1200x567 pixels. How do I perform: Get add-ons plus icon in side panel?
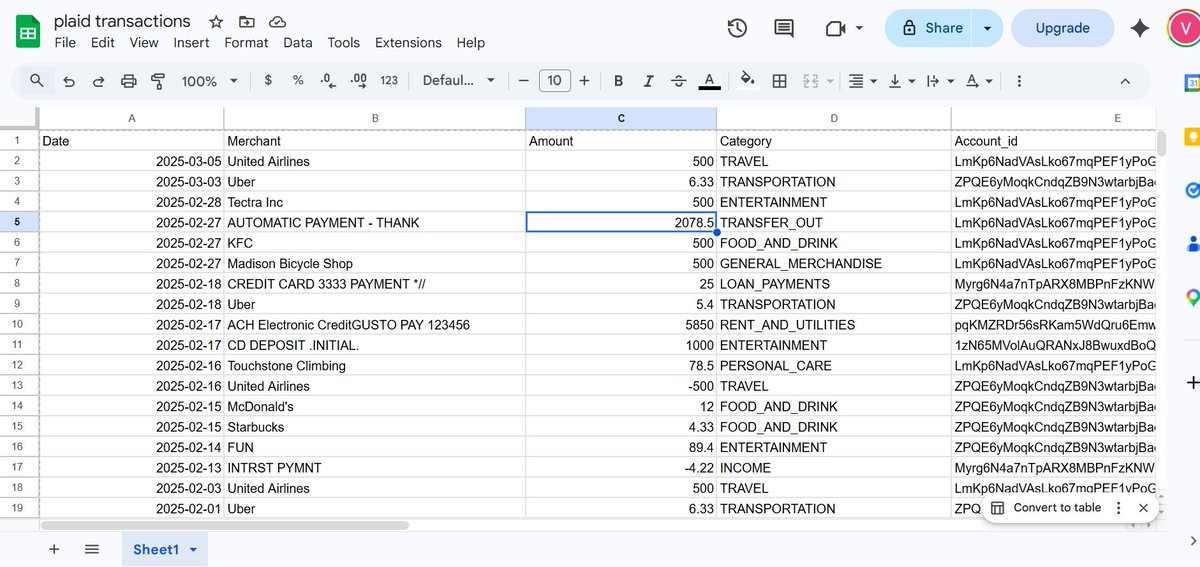[x=1192, y=383]
